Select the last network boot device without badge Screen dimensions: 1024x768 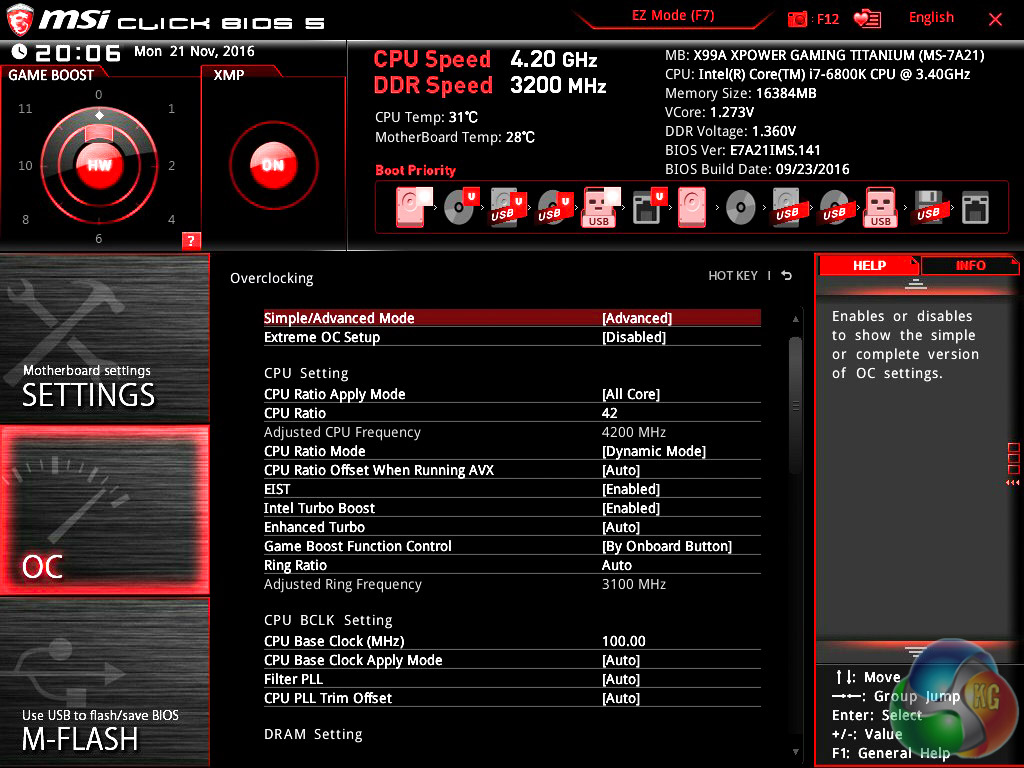pos(975,208)
